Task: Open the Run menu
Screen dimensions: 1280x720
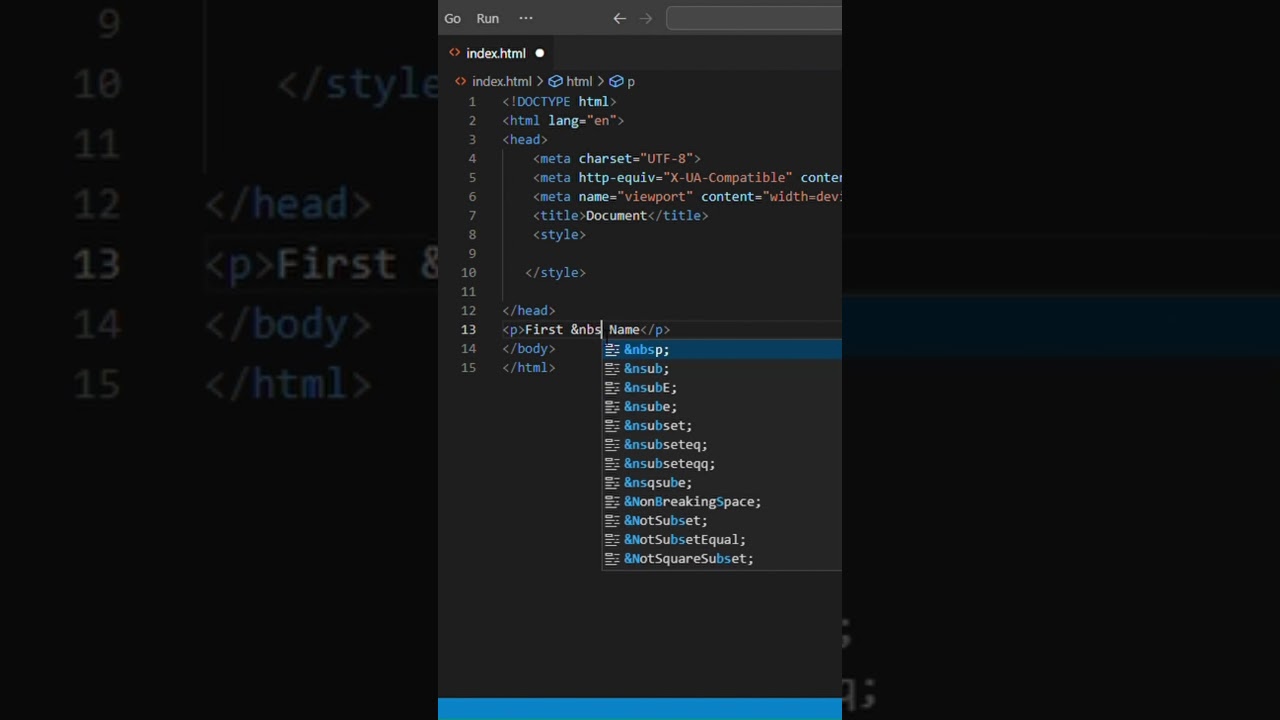Action: coord(487,18)
